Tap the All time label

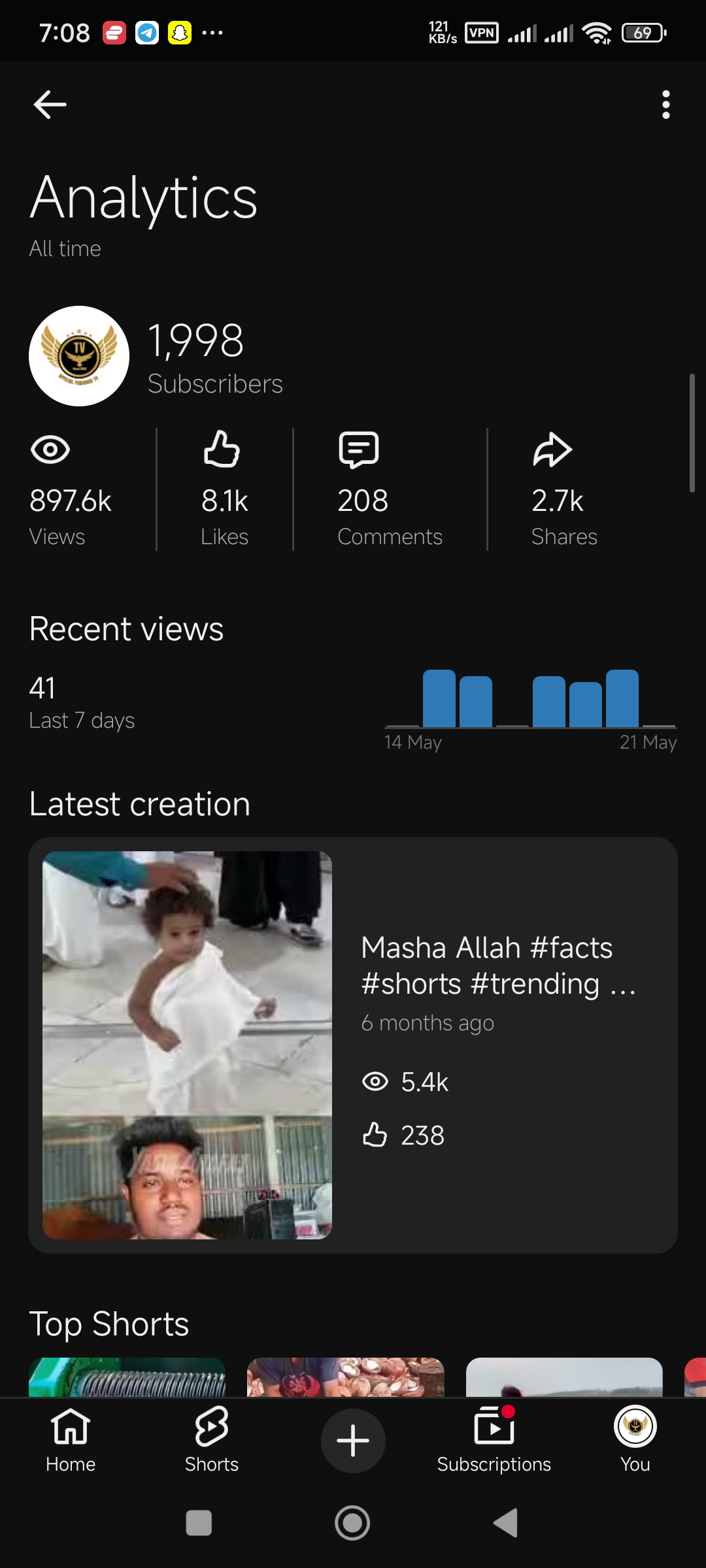coord(65,249)
